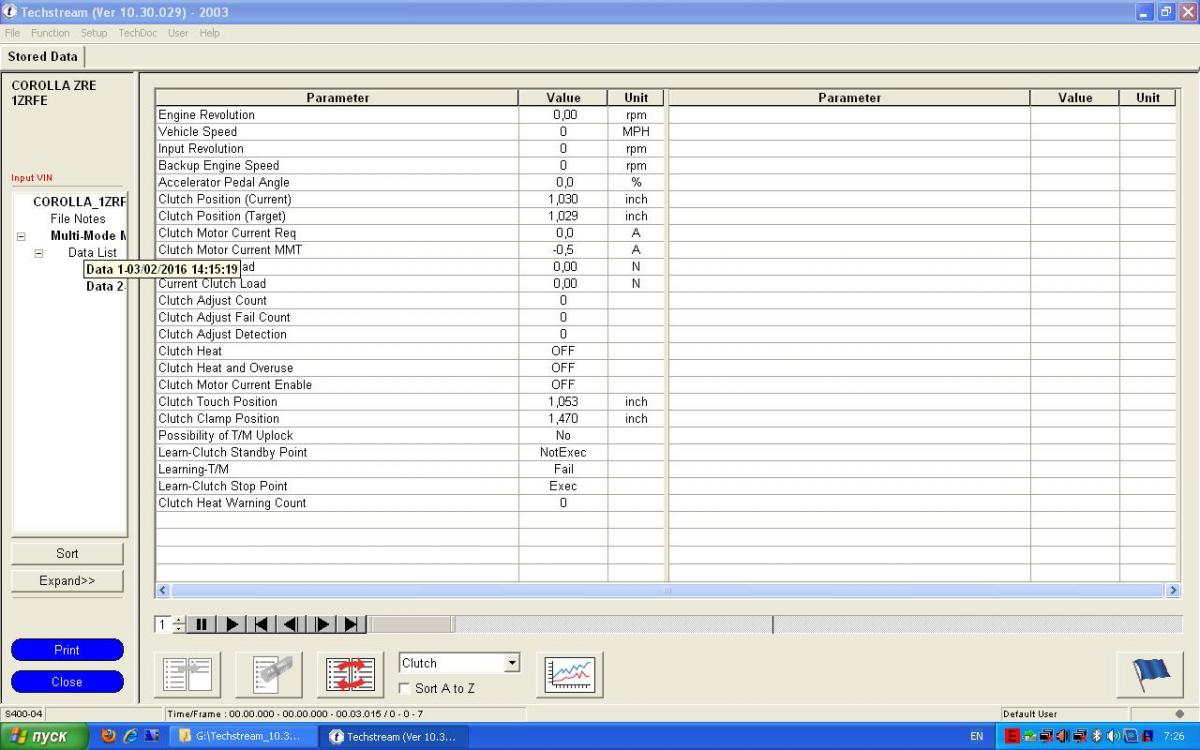Jump to the last frame button
This screenshot has width=1200, height=750.
pyautogui.click(x=352, y=625)
